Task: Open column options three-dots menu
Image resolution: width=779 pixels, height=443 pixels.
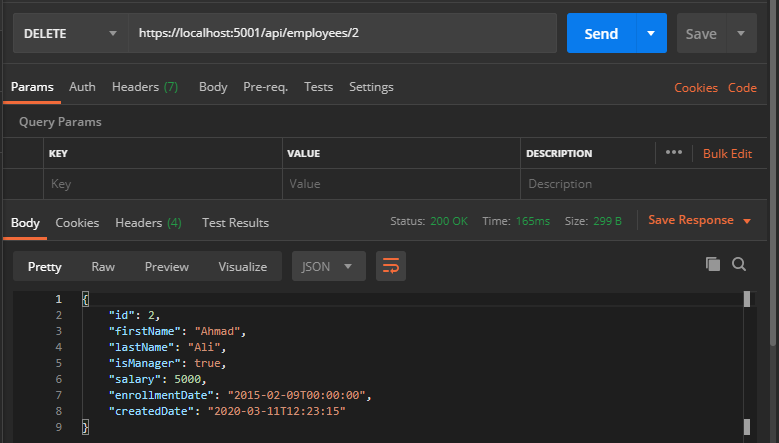Action: 674,152
